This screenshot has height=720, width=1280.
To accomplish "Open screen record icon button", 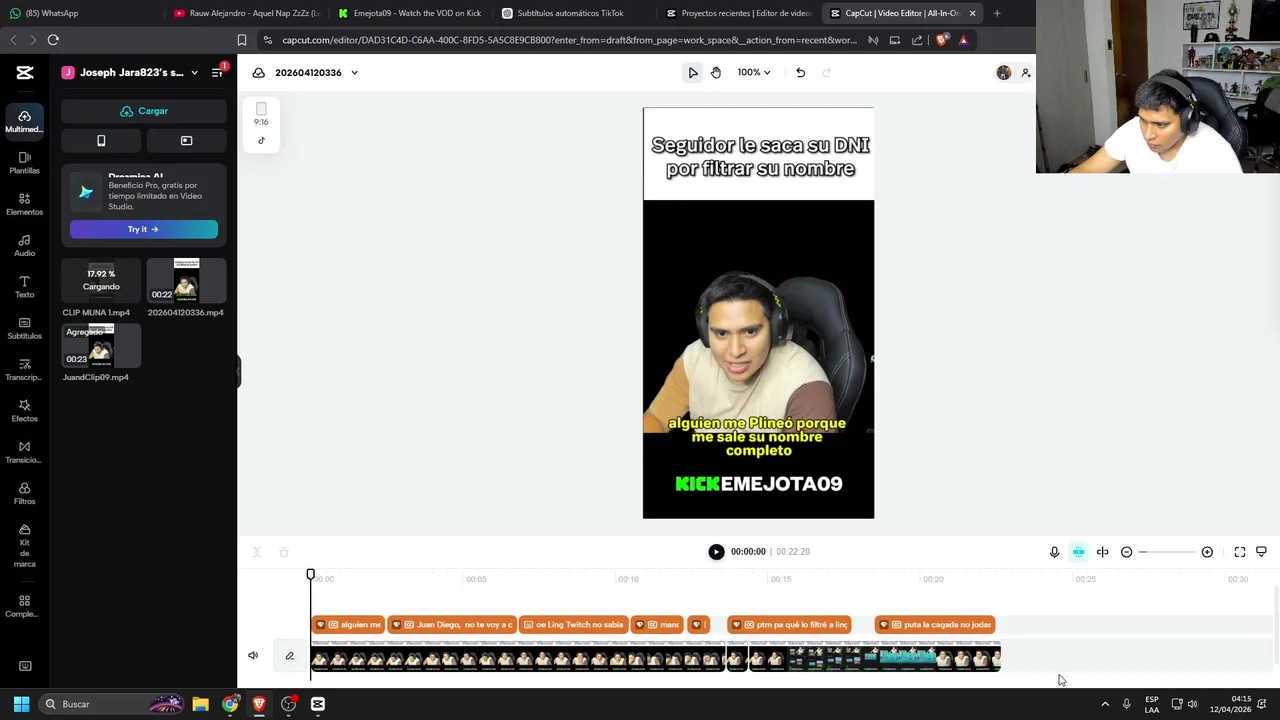I will click(x=186, y=141).
